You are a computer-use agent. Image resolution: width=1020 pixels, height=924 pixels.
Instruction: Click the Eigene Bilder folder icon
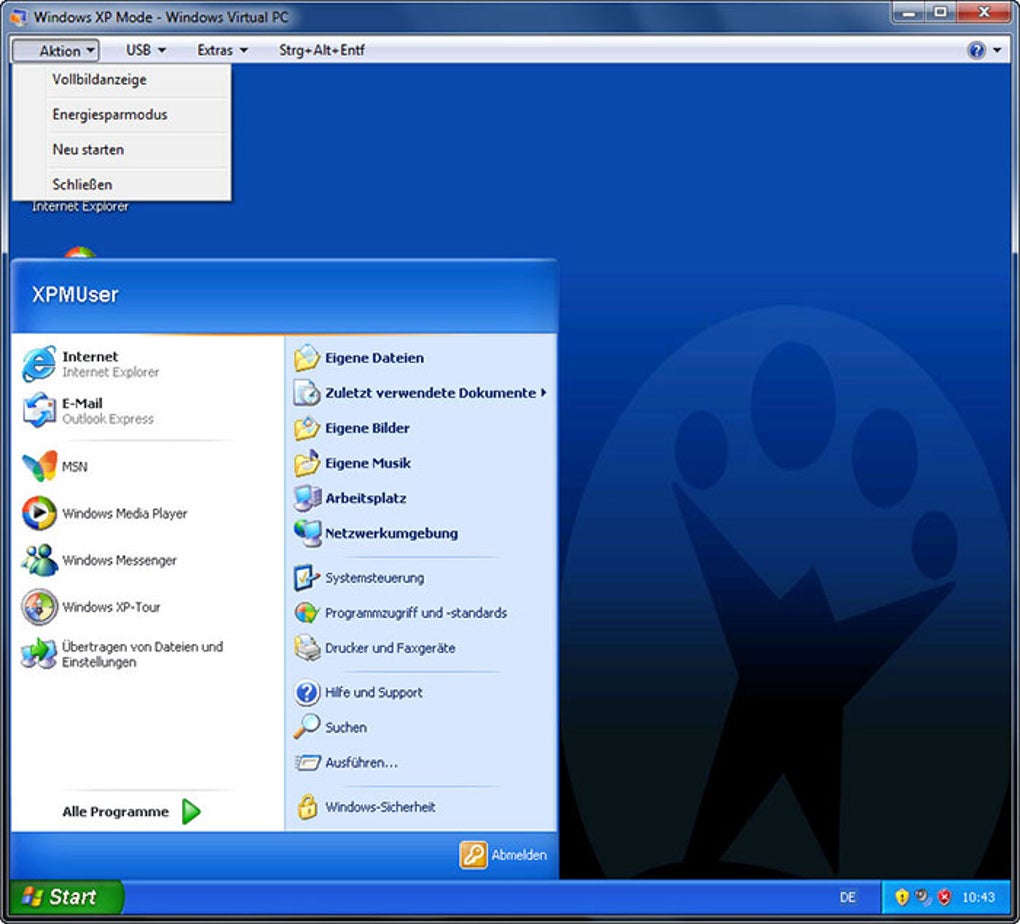307,428
